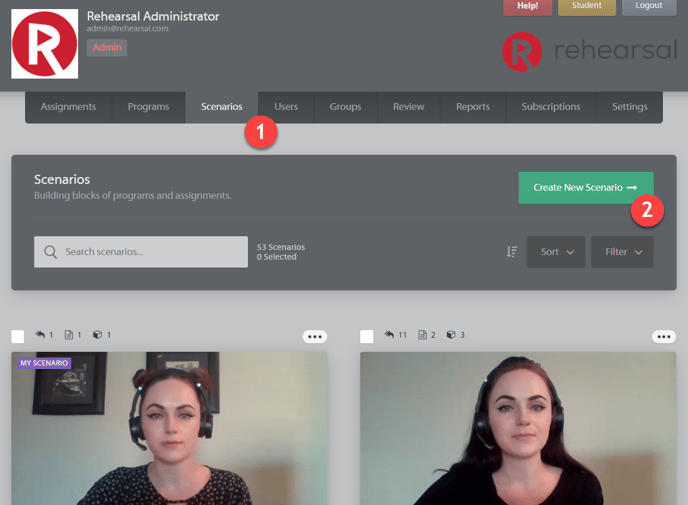Open the Programs tab
This screenshot has height=505, width=688.
148,107
